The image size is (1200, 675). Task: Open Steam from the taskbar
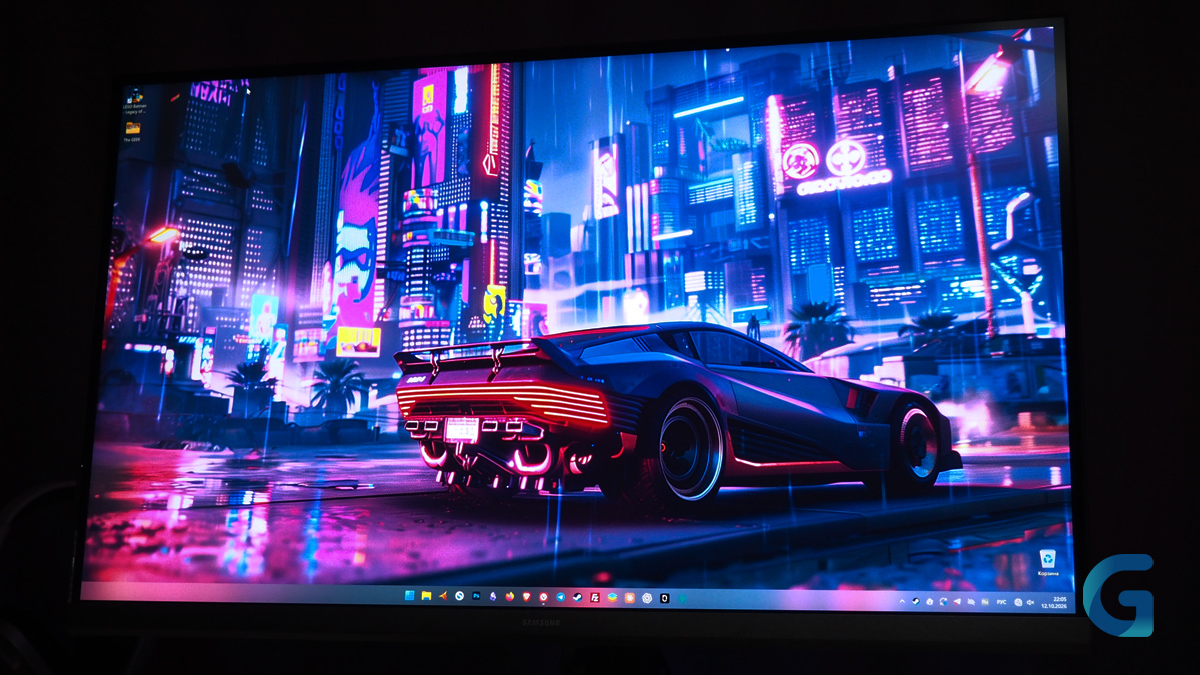[x=577, y=597]
